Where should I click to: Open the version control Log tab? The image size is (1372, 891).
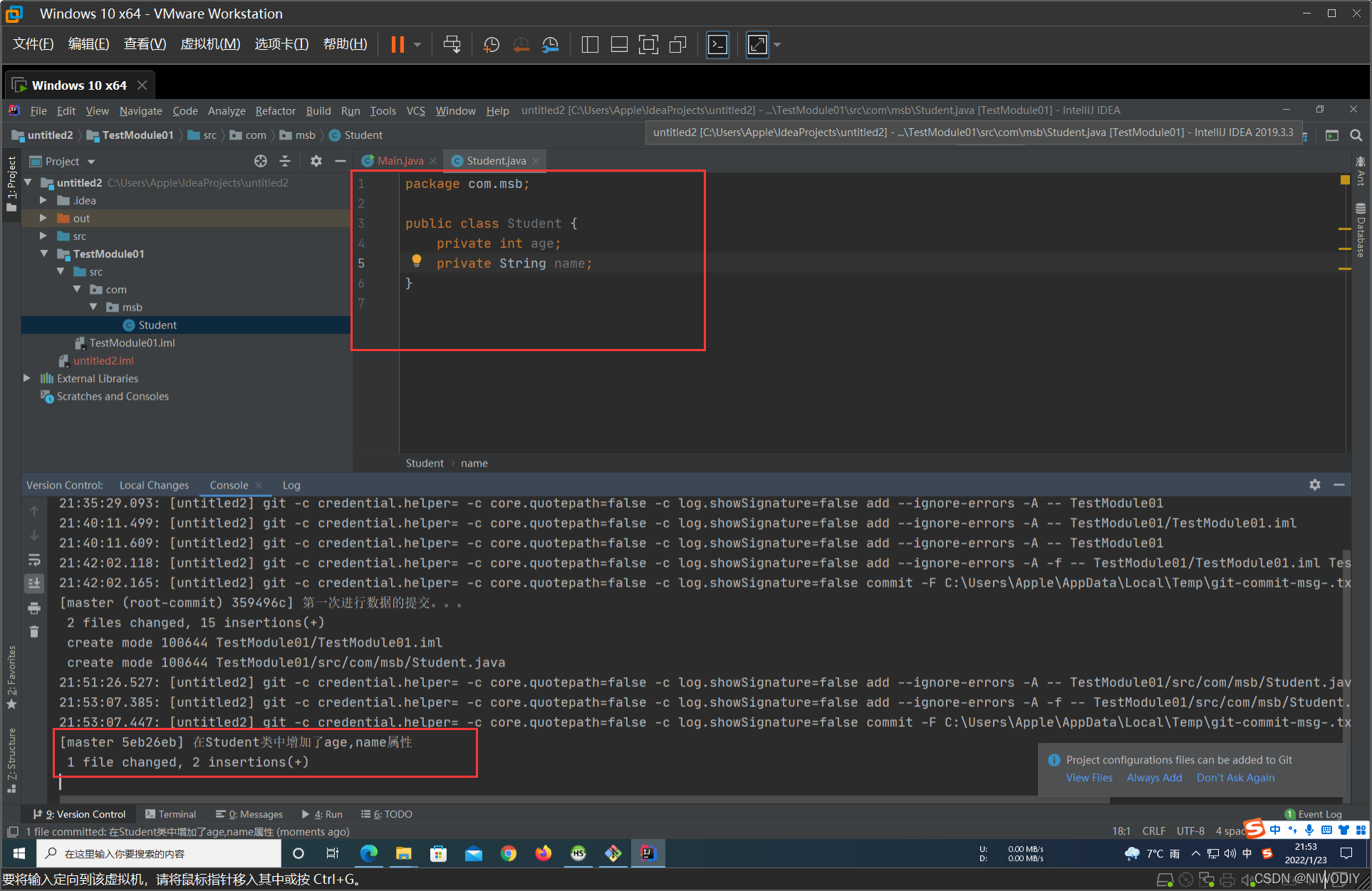pos(291,485)
